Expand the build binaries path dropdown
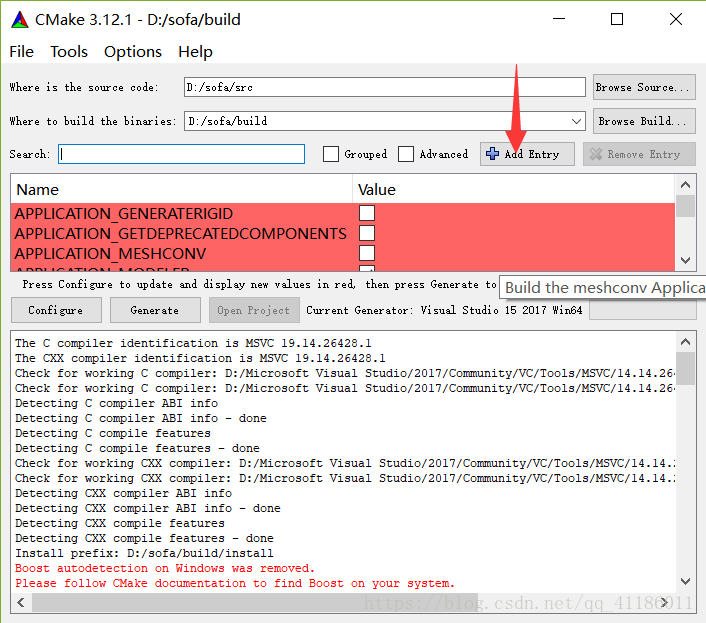Image resolution: width=706 pixels, height=623 pixels. pyautogui.click(x=576, y=121)
